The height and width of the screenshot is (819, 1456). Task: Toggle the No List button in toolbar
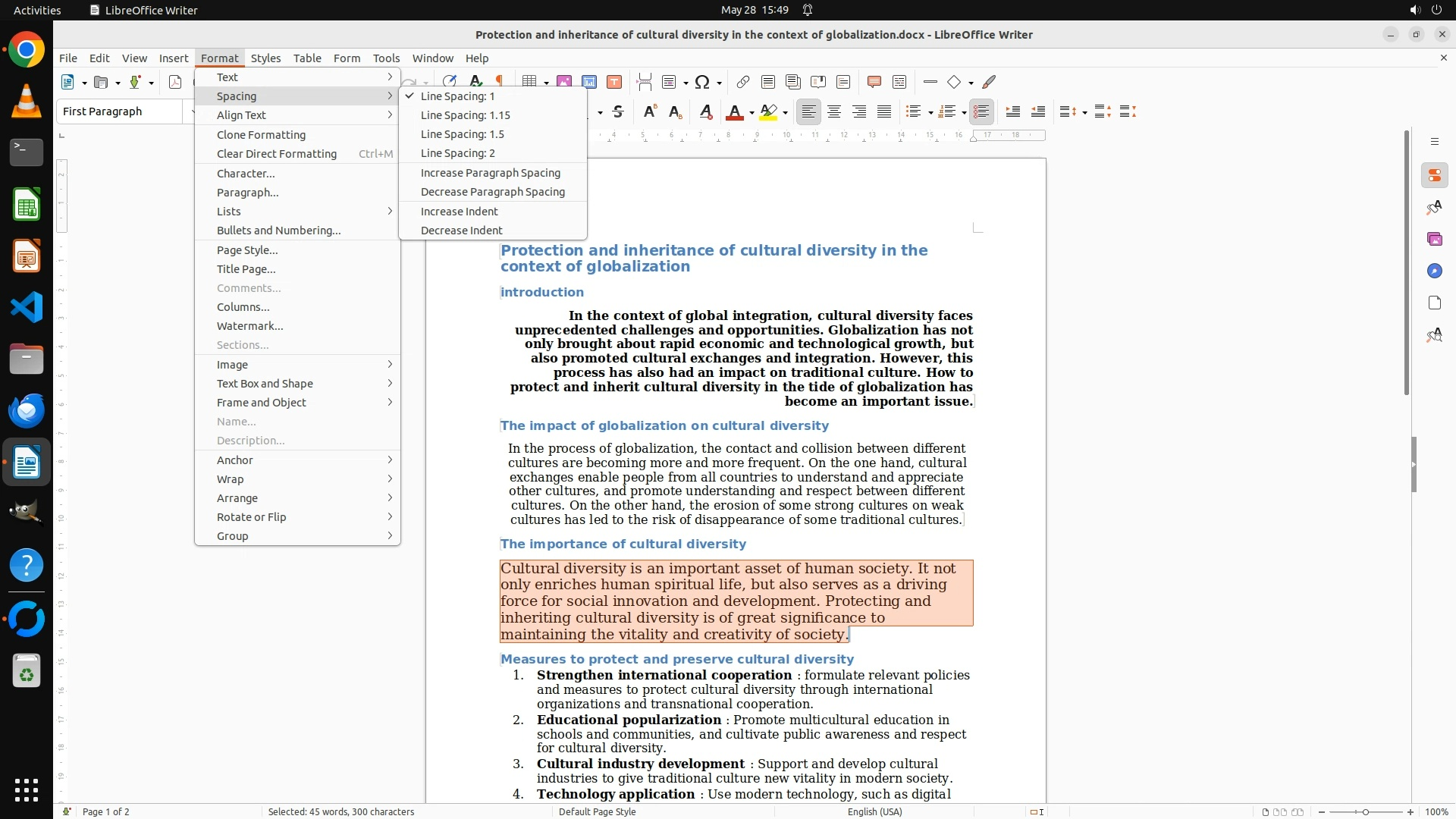pos(981,112)
